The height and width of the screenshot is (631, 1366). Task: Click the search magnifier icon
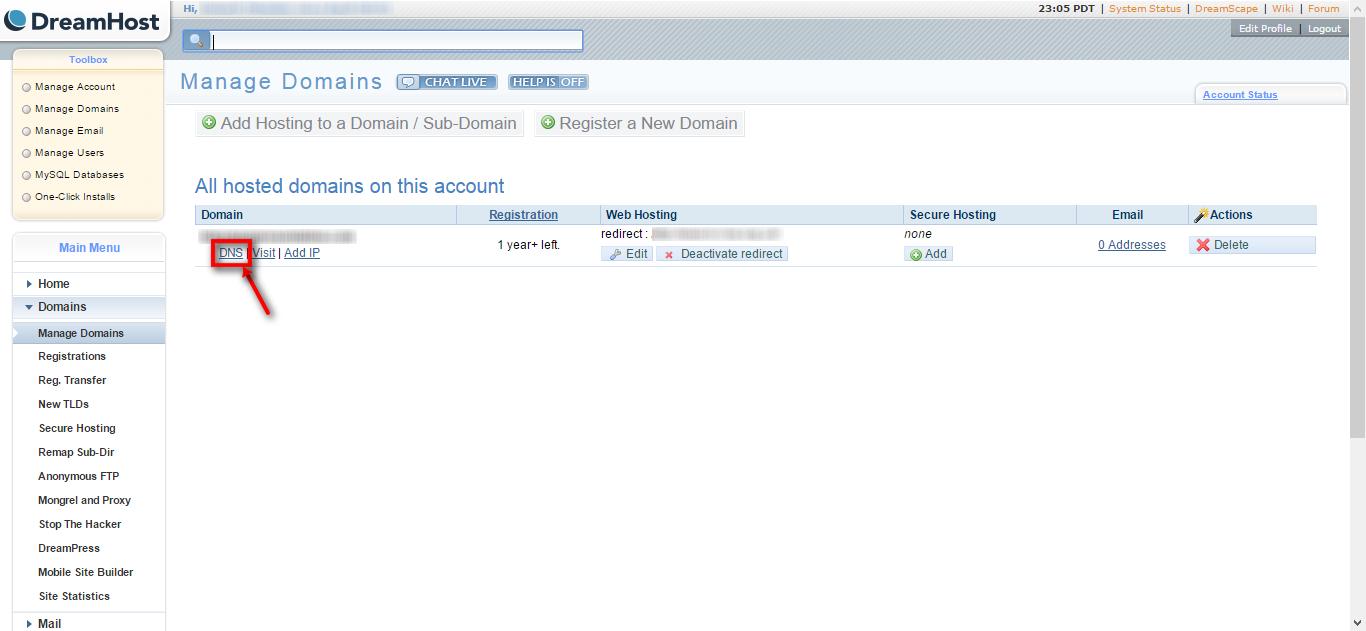coord(197,40)
